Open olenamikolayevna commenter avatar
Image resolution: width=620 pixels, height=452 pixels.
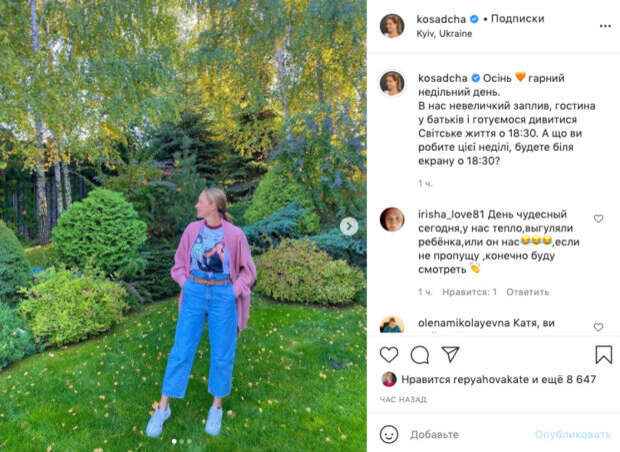(x=392, y=325)
